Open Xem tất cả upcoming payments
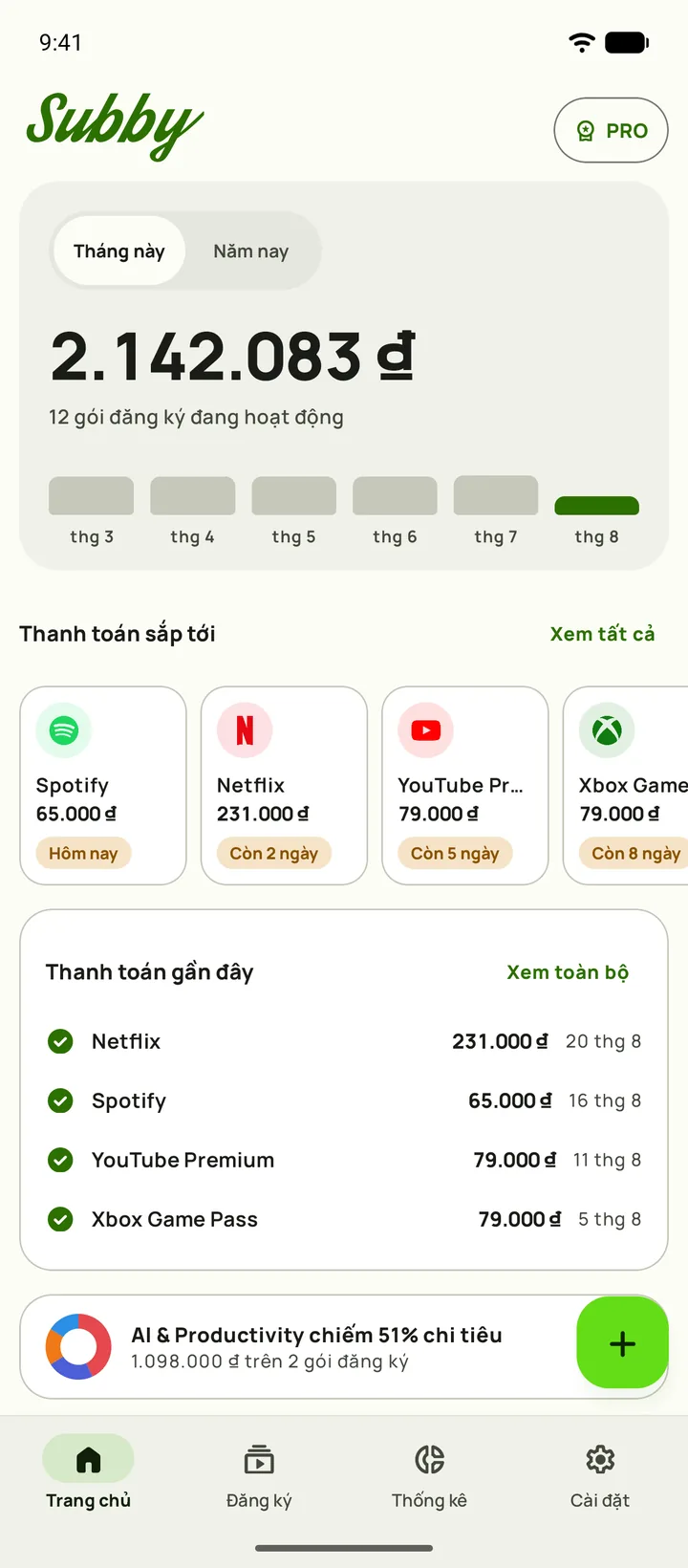Image resolution: width=688 pixels, height=1568 pixels. [603, 634]
